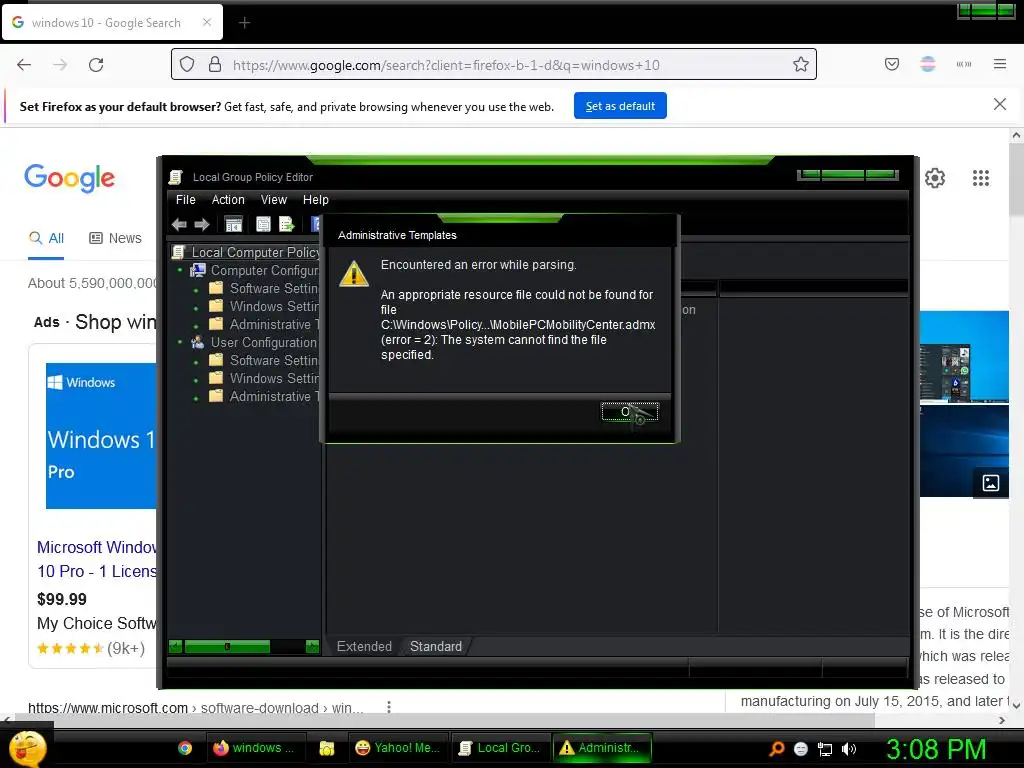Open Chrome from the taskbar
The height and width of the screenshot is (768, 1024).
[x=185, y=748]
